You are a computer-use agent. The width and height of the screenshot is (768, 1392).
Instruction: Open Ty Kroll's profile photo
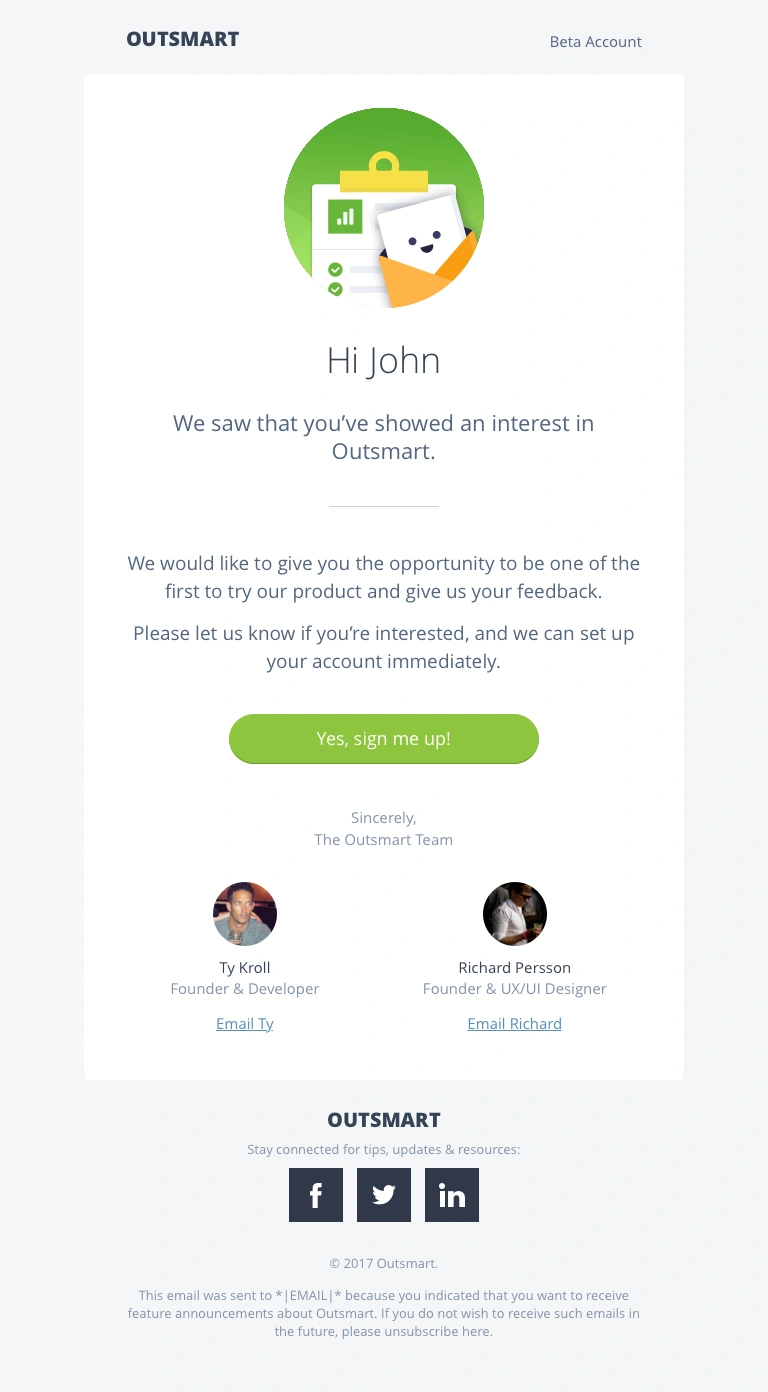click(244, 913)
